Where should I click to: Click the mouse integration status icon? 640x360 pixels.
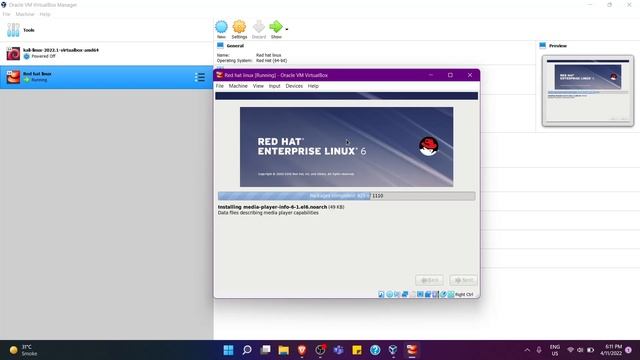coord(443,294)
